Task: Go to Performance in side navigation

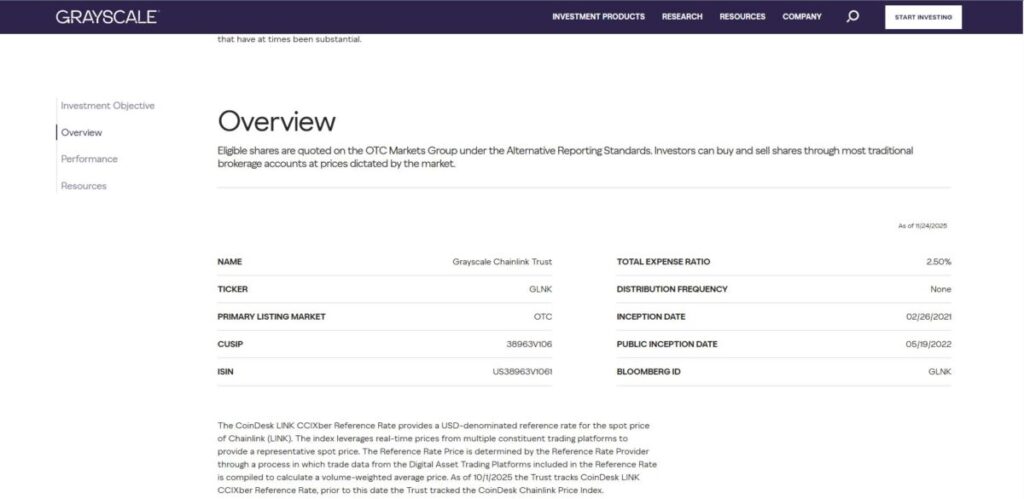Action: pos(89,159)
